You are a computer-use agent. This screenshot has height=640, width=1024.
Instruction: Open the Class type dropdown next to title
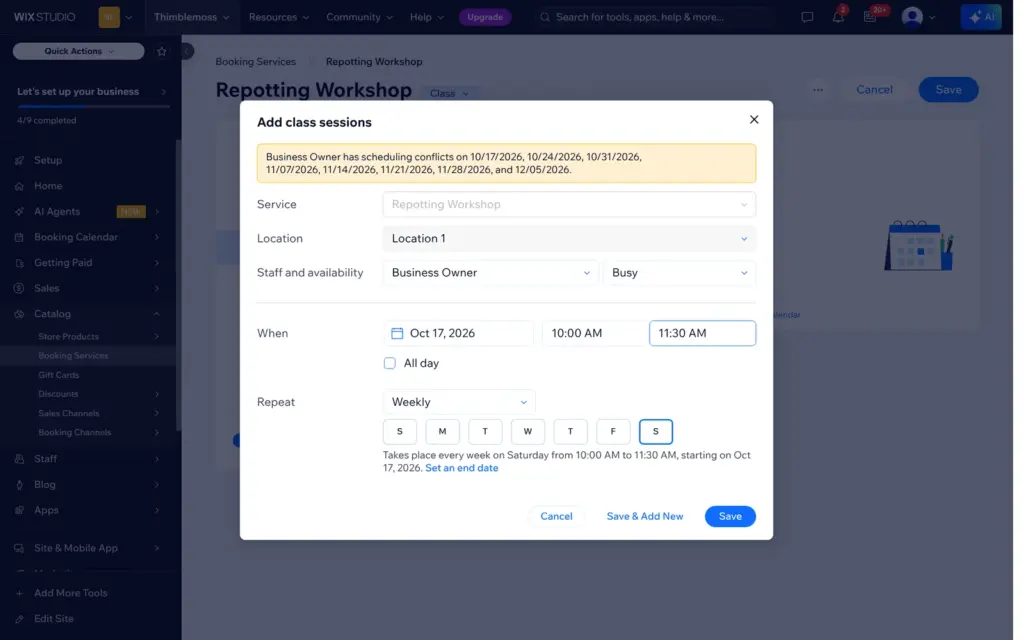pos(449,93)
